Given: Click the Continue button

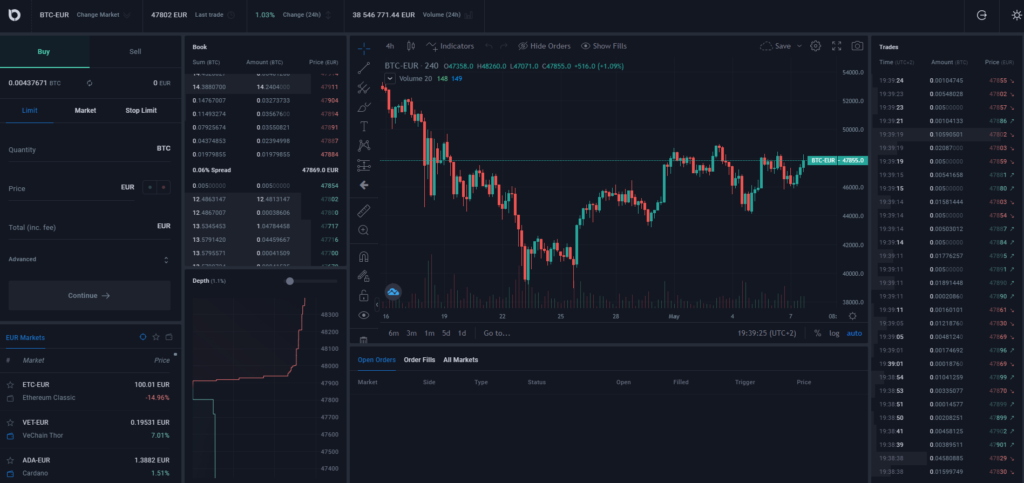Looking at the screenshot, I should (89, 296).
